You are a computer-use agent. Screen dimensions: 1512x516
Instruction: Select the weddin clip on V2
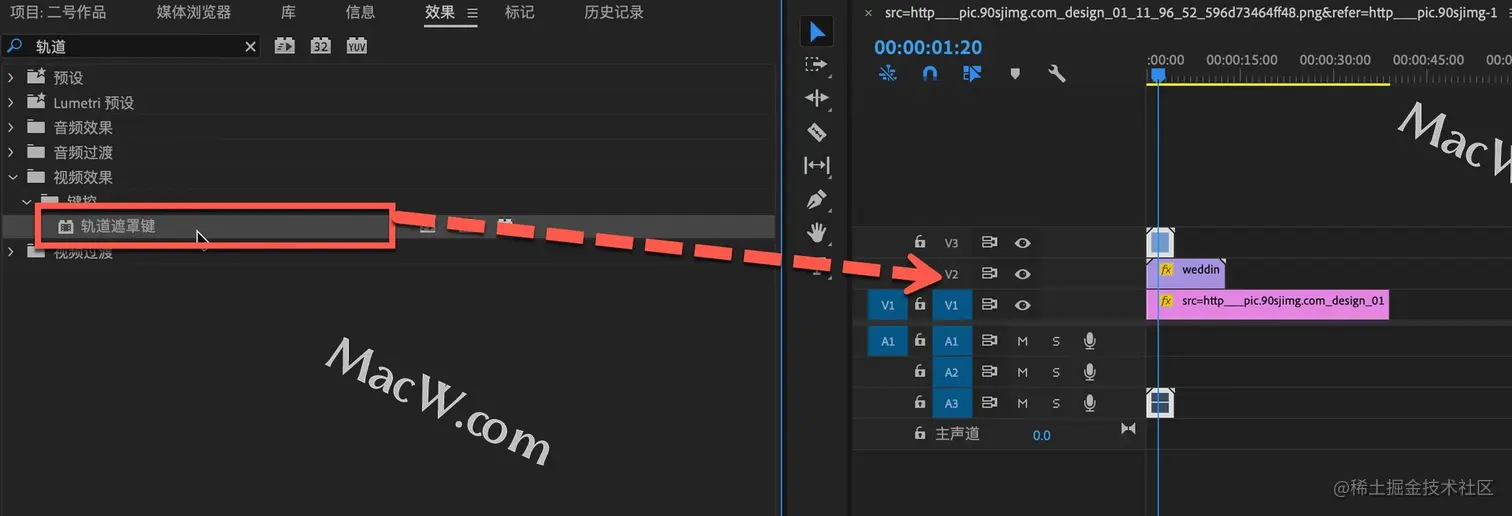click(x=1185, y=274)
